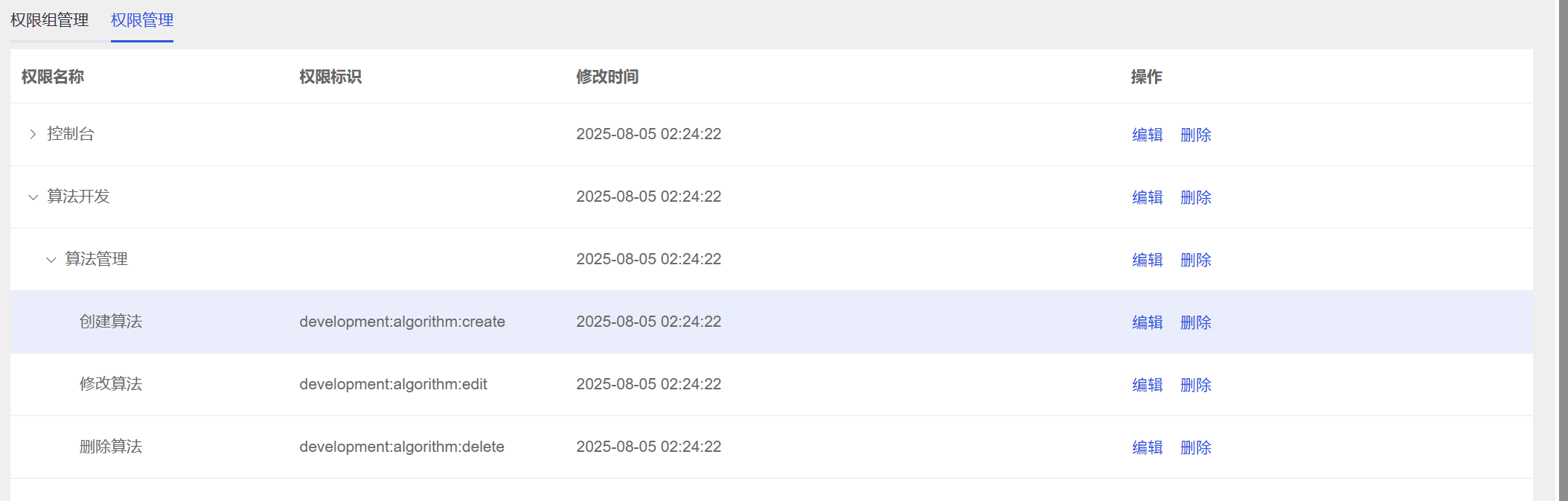This screenshot has width=1568, height=501.
Task: Expand the 控制台 tree row
Action: click(x=33, y=134)
